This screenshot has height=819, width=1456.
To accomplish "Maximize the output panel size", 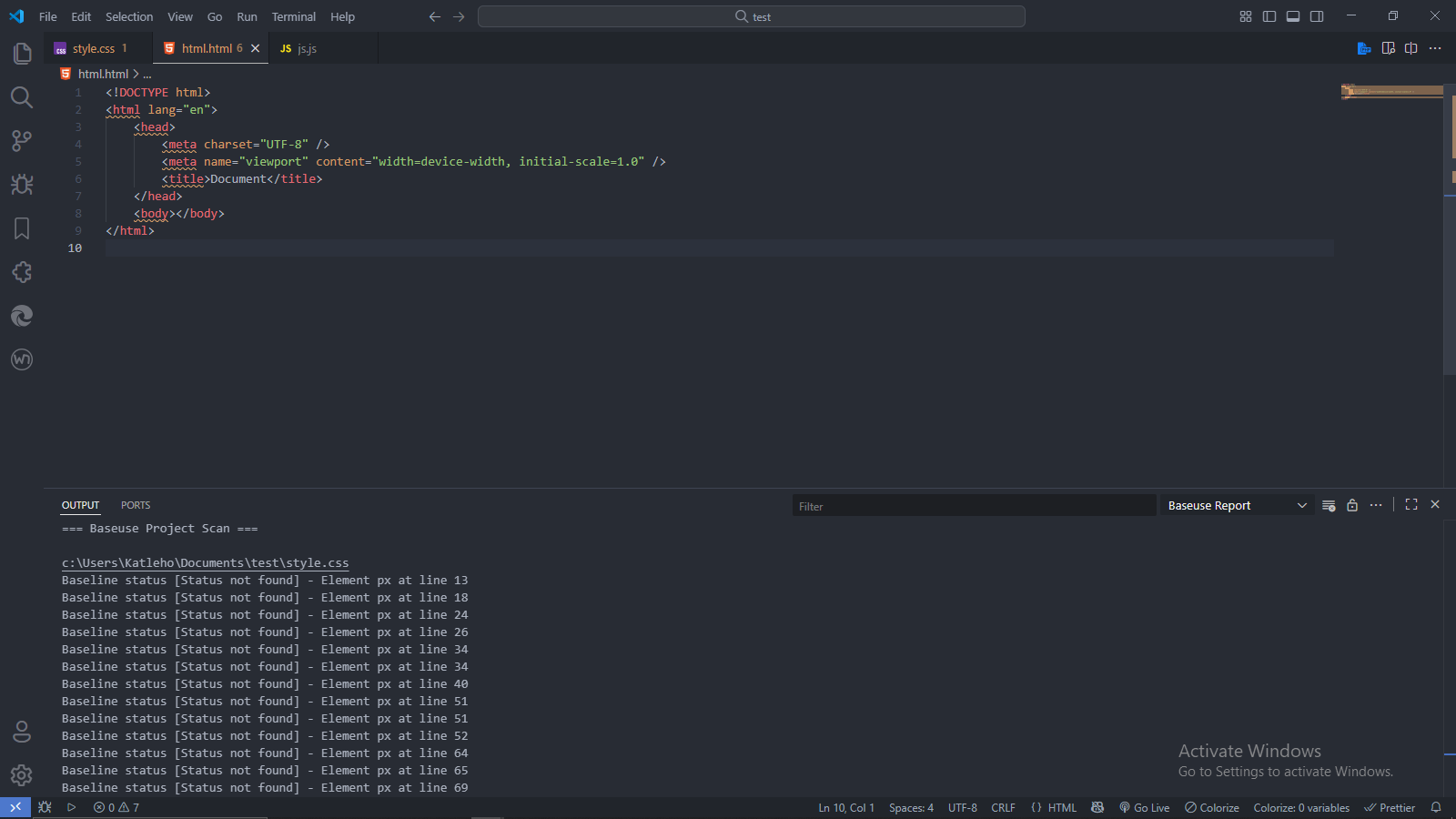I will click(x=1411, y=504).
